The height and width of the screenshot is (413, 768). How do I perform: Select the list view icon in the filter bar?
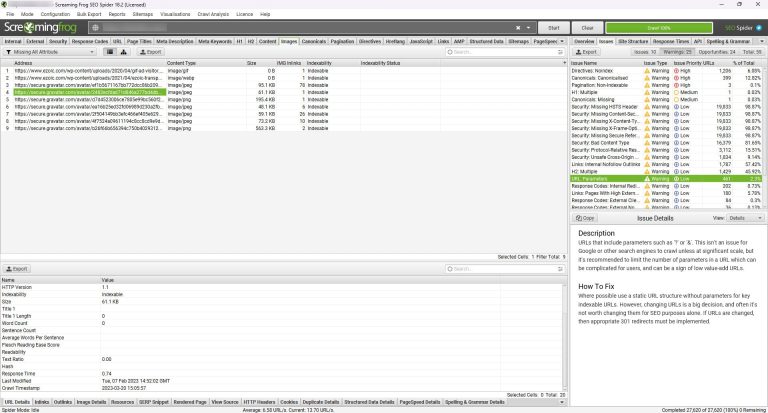click(x=109, y=51)
